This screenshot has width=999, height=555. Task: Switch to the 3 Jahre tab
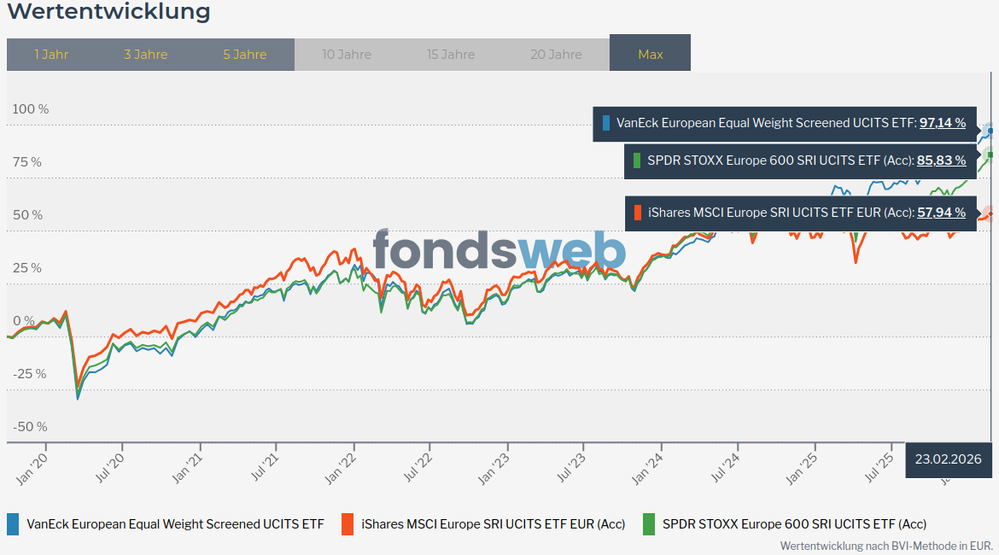click(x=145, y=54)
